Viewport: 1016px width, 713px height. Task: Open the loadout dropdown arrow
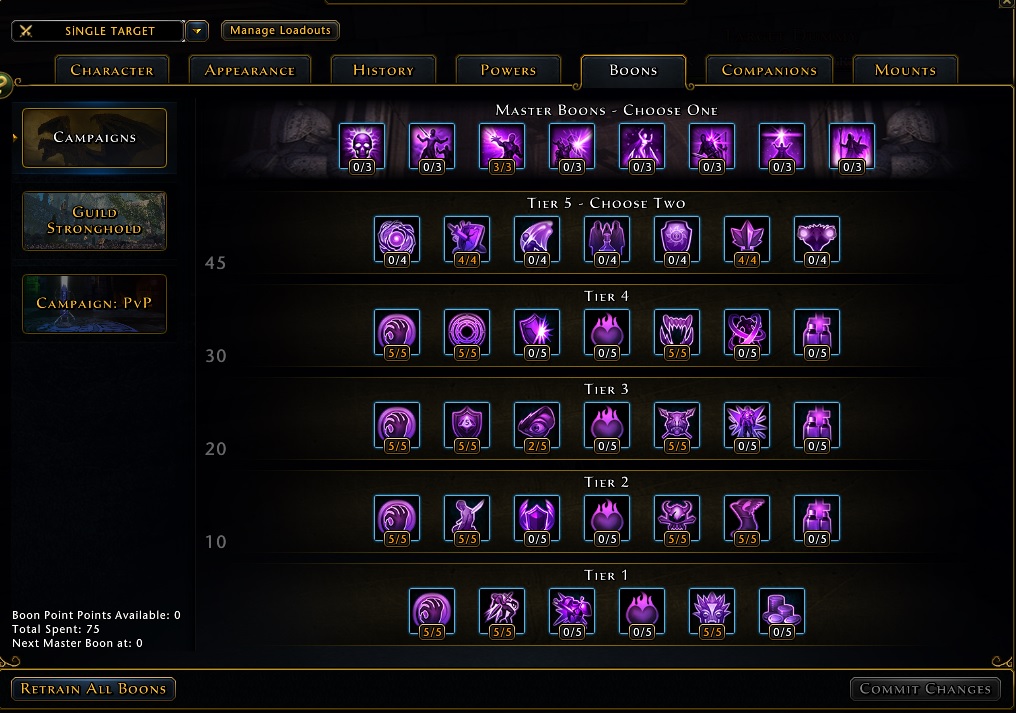point(197,30)
